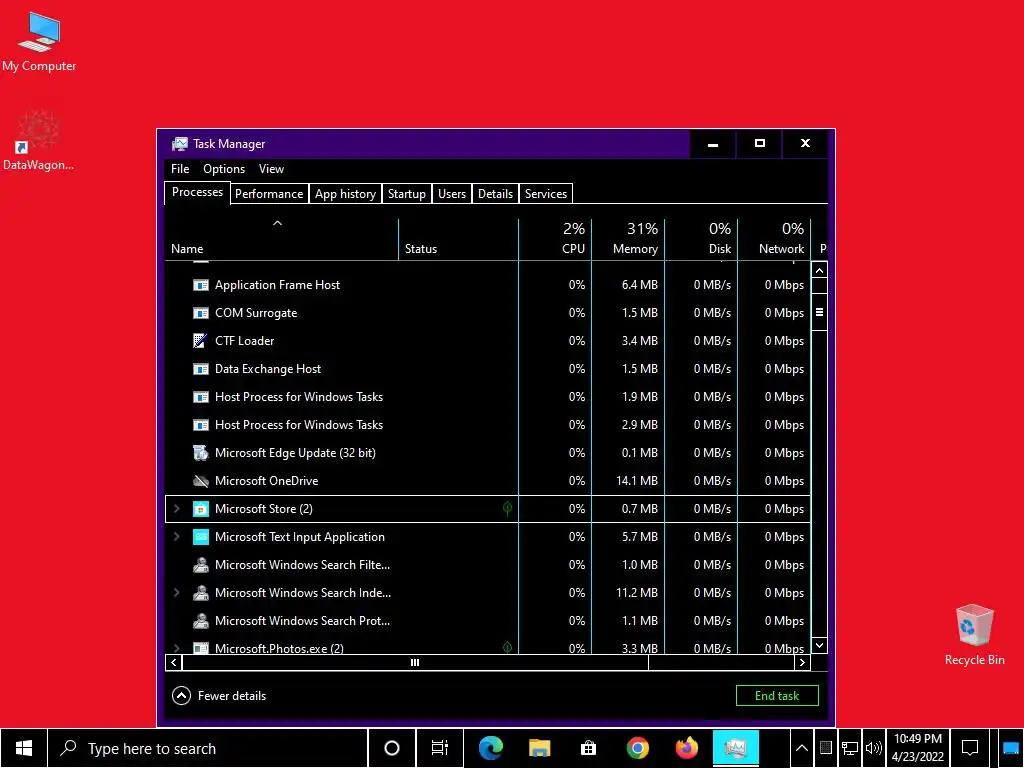Select the first Host Process for Windows Tasks, 1.9 MB
The height and width of the screenshot is (768, 1024).
488,397
